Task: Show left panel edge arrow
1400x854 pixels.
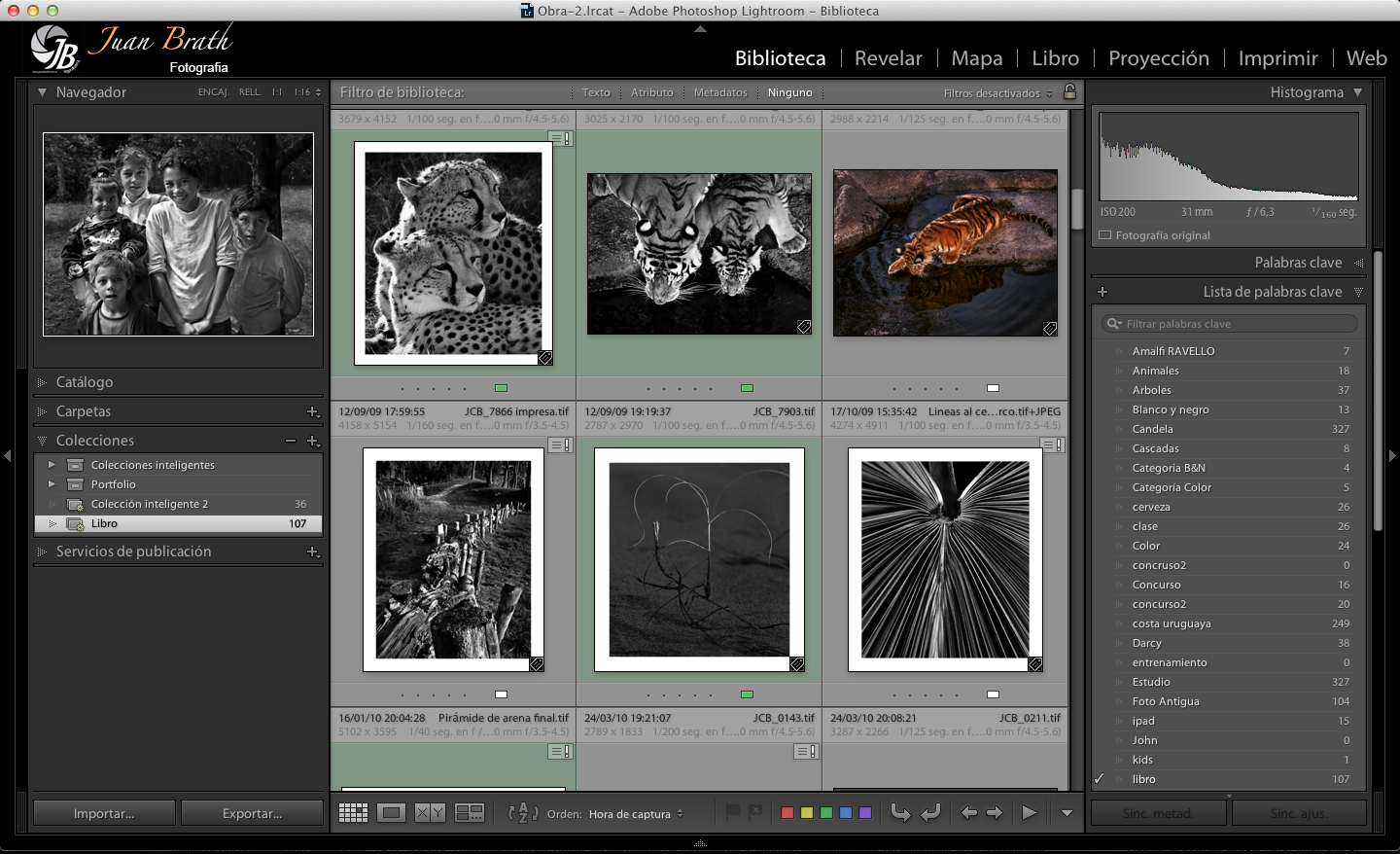Action: click(x=8, y=455)
